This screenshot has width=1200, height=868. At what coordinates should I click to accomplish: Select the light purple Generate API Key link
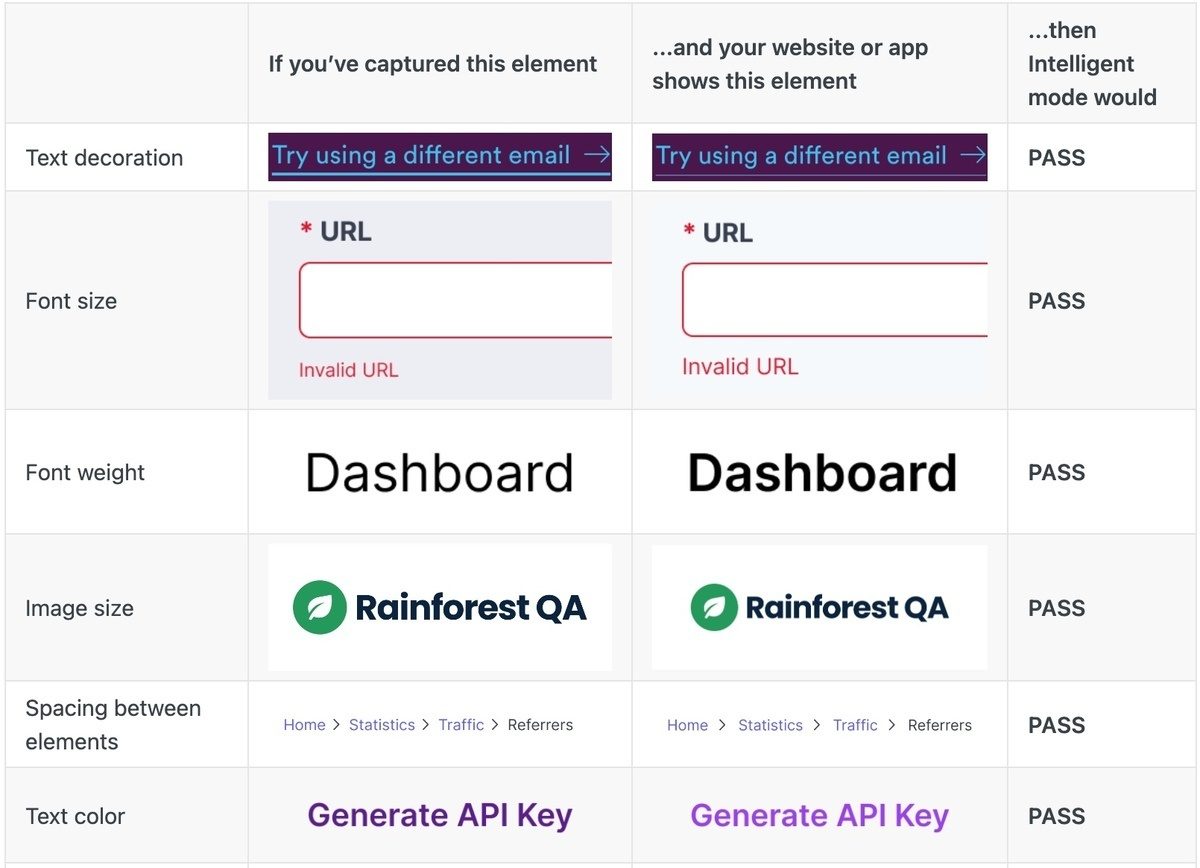click(819, 815)
